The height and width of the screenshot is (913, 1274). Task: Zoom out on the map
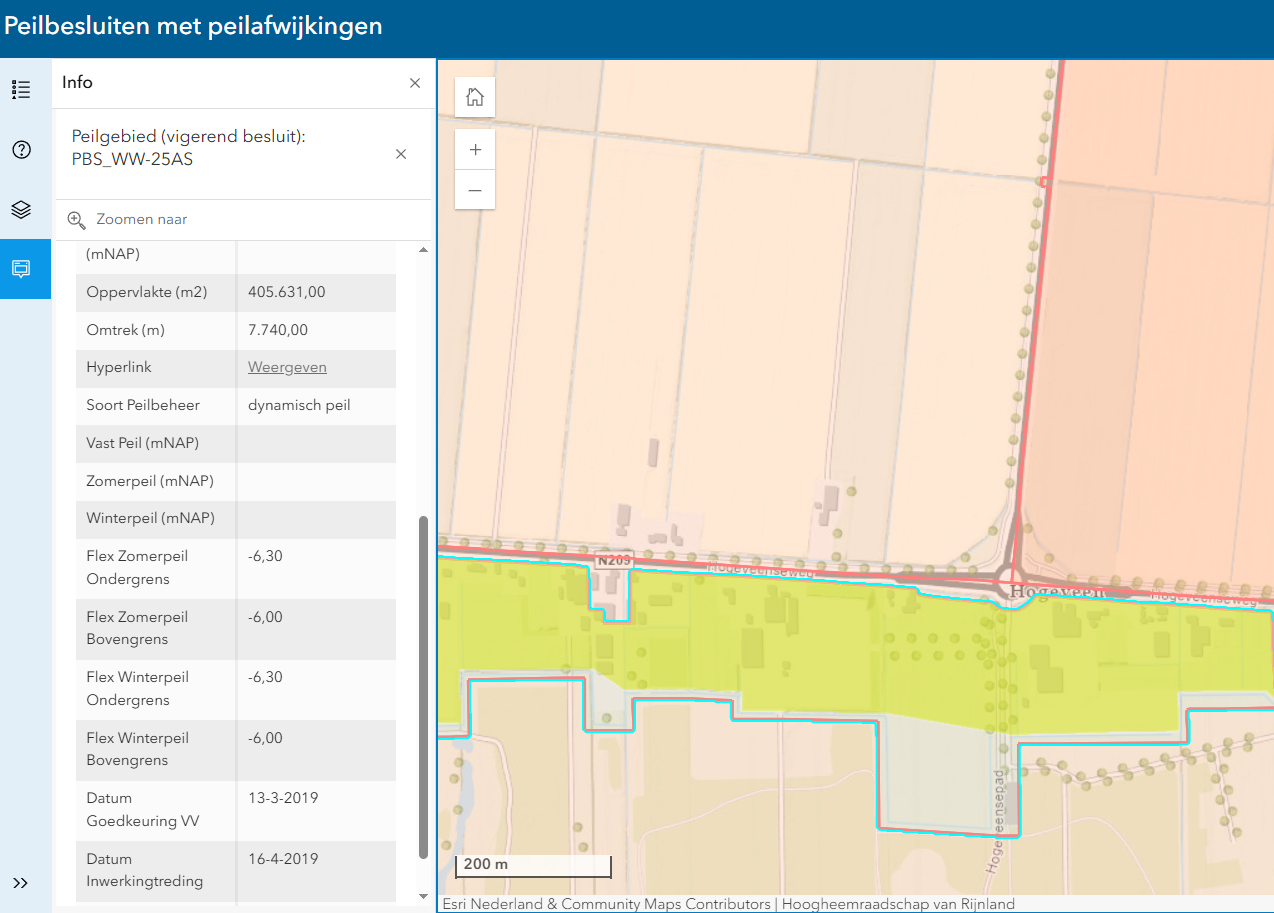475,190
